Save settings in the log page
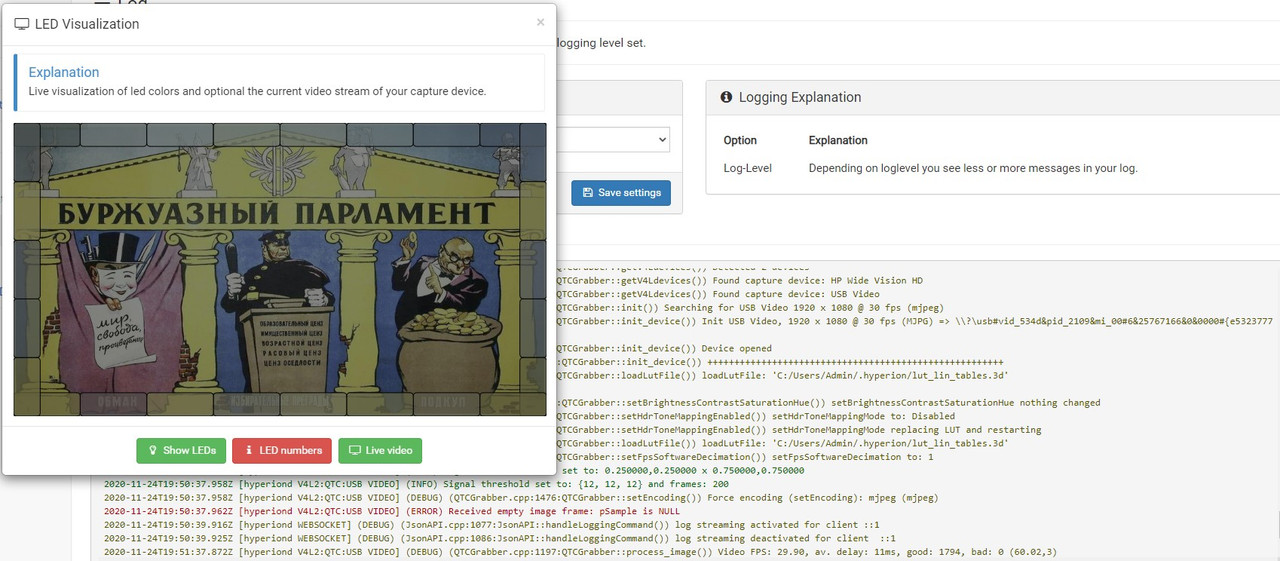This screenshot has height=561, width=1280. pyautogui.click(x=621, y=193)
